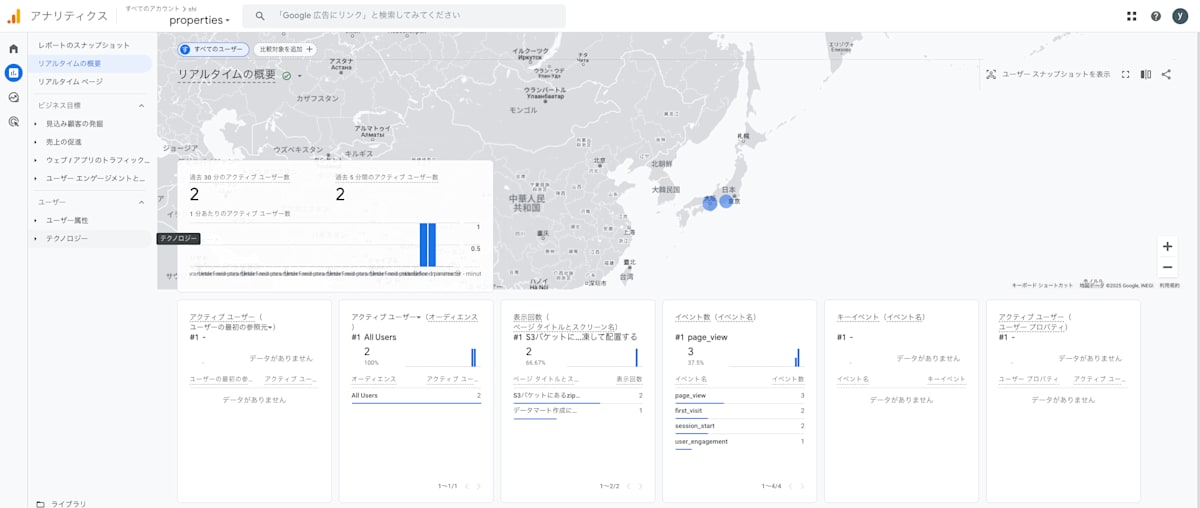
Task: Click the All Users table row
Action: (x=416, y=396)
